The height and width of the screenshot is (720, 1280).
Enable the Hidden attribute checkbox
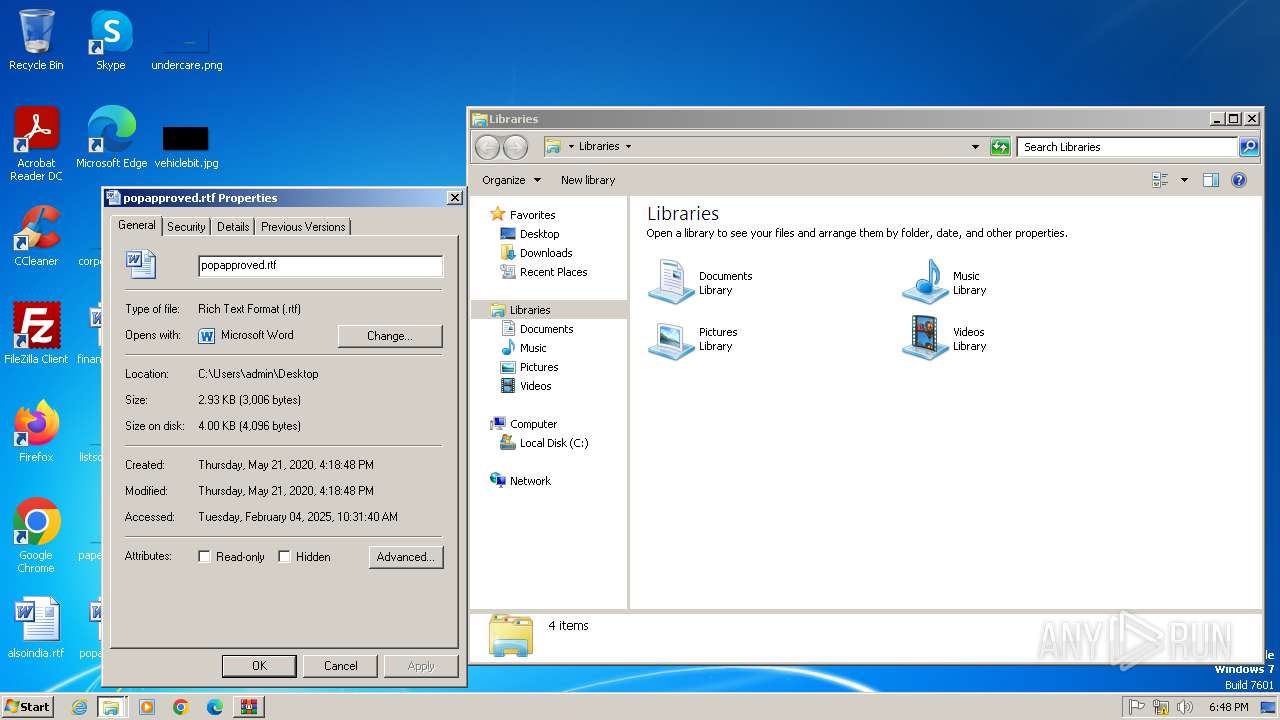coord(285,557)
